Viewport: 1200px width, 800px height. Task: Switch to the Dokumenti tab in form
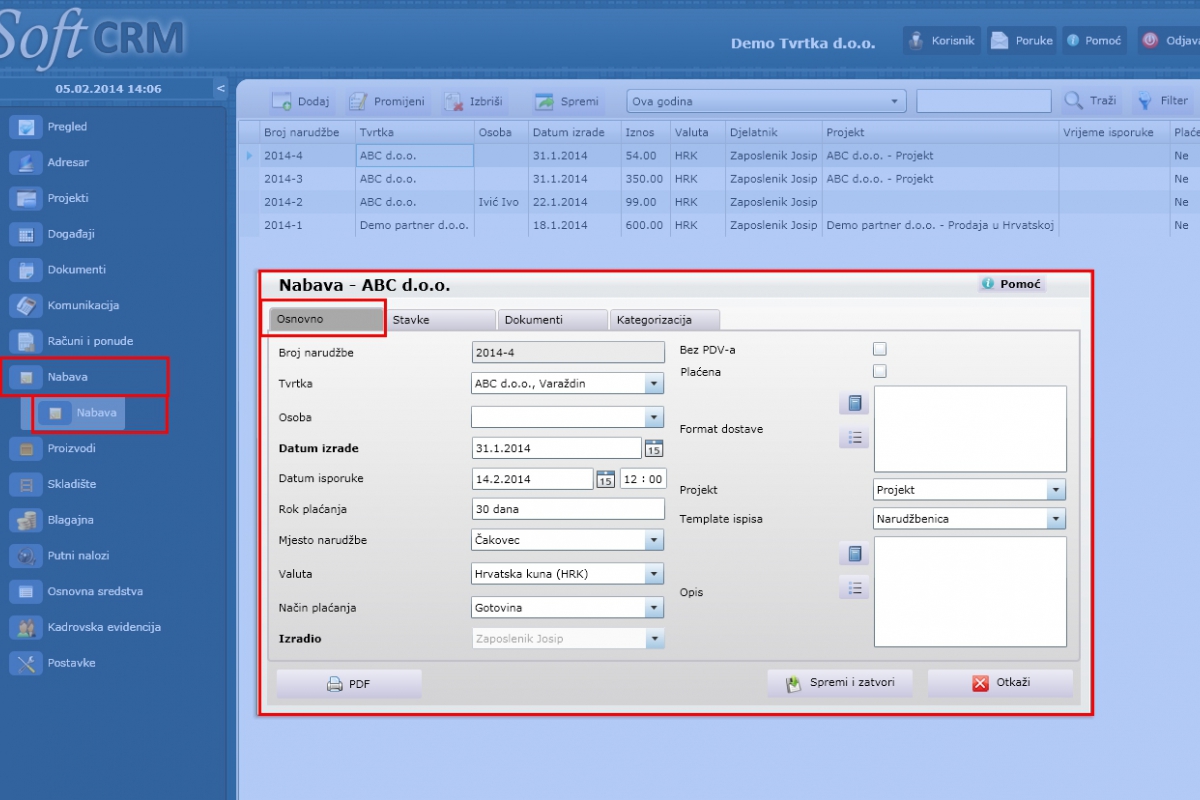[552, 320]
